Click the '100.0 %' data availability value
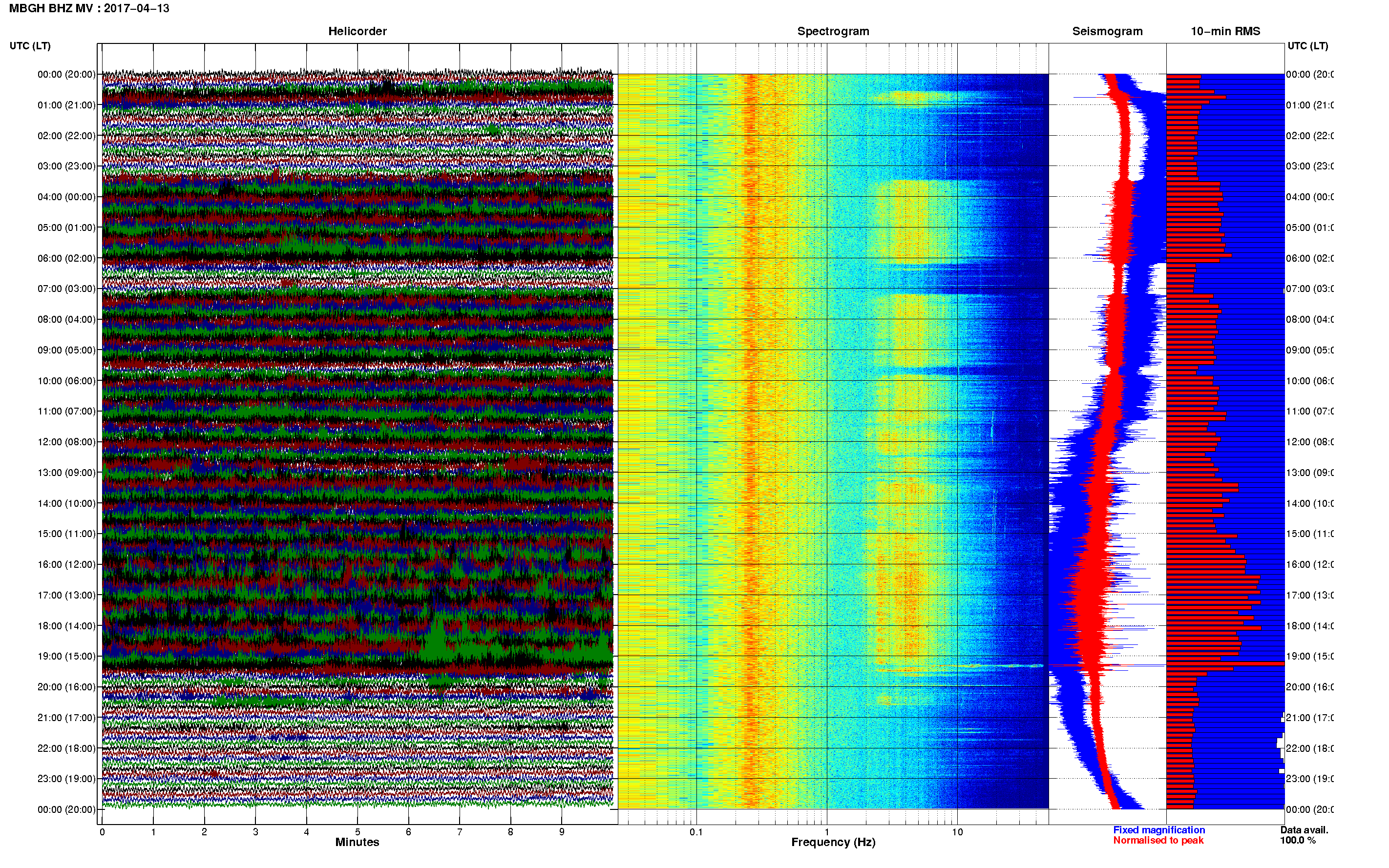The height and width of the screenshot is (868, 1389). (x=1298, y=841)
